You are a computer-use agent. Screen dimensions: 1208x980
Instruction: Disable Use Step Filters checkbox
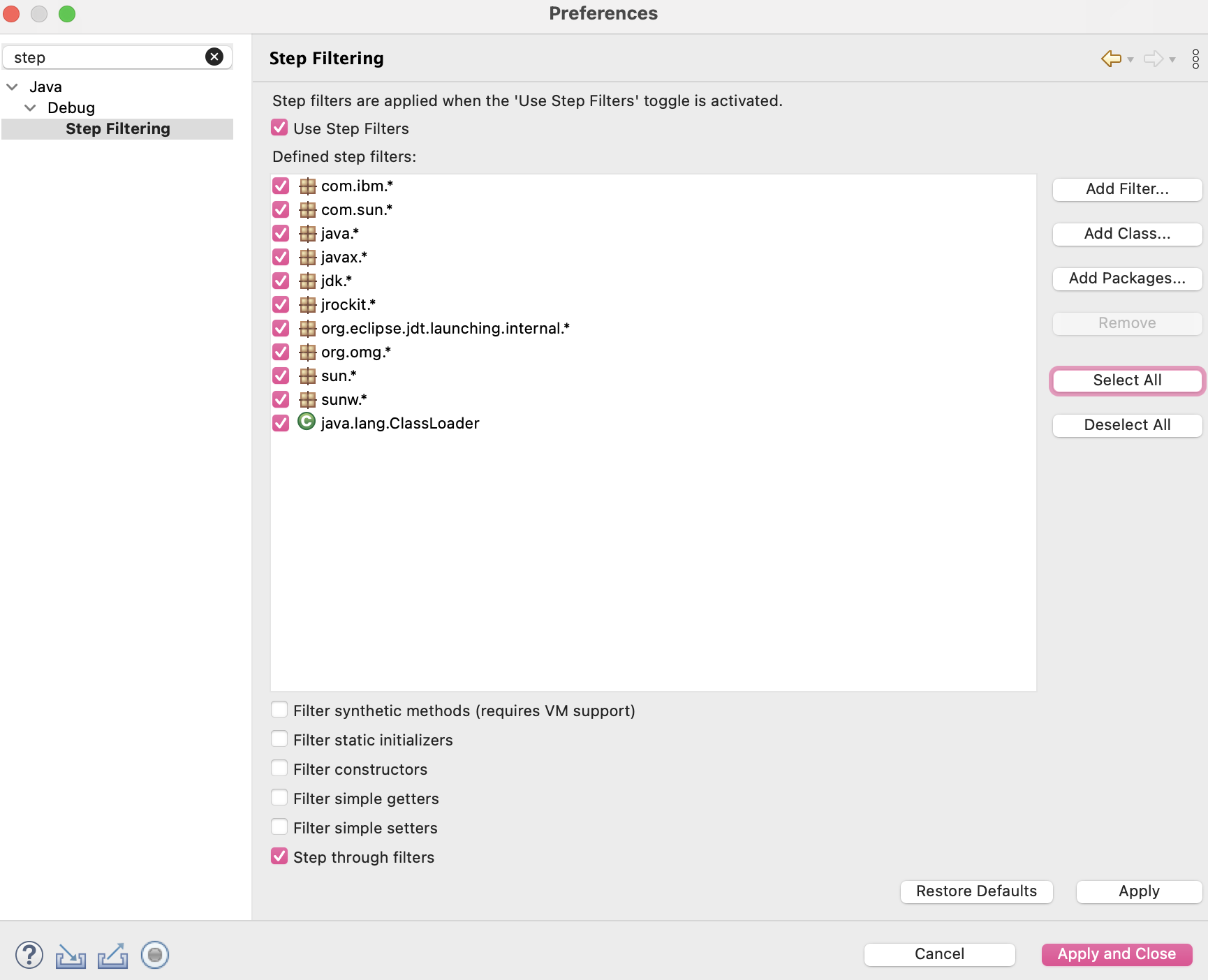point(279,127)
